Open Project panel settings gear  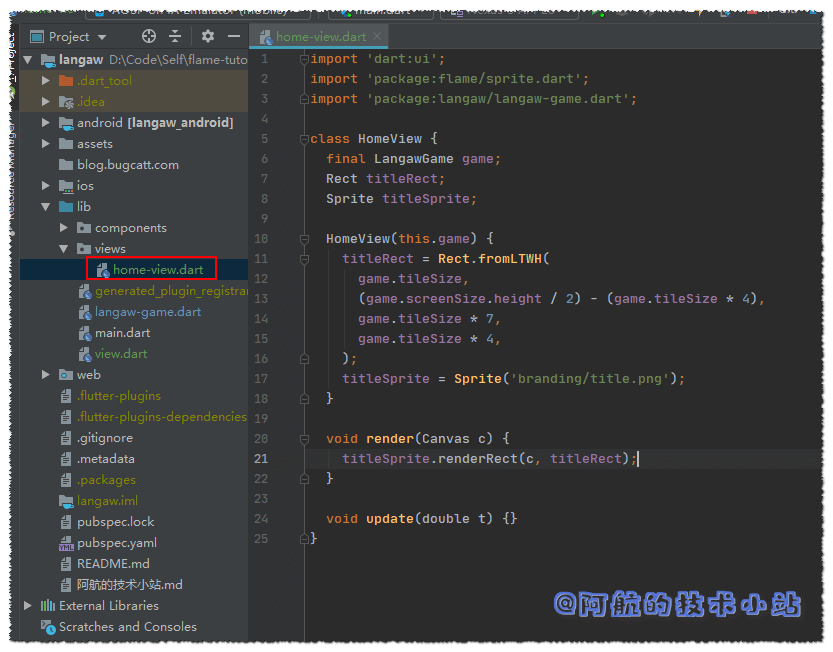click(208, 36)
